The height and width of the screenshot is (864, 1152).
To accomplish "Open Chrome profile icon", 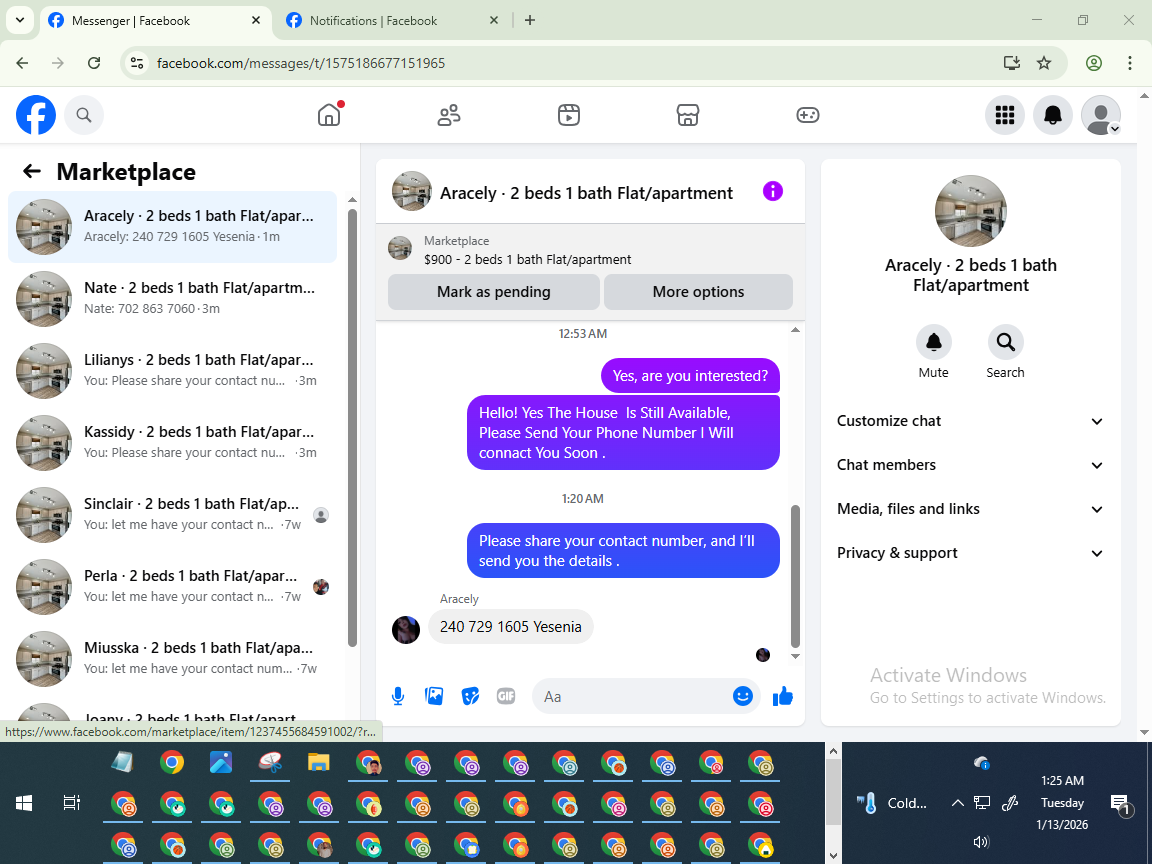I will [x=1094, y=63].
